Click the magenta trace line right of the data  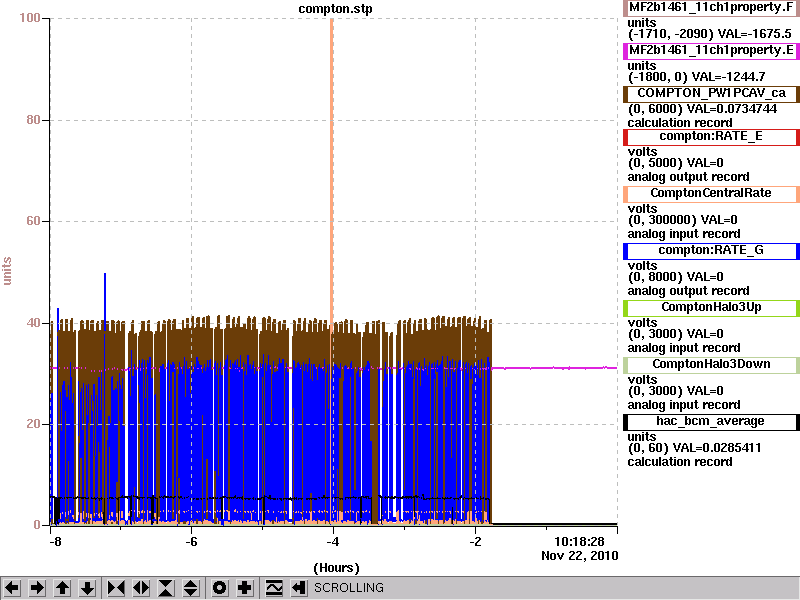click(554, 368)
